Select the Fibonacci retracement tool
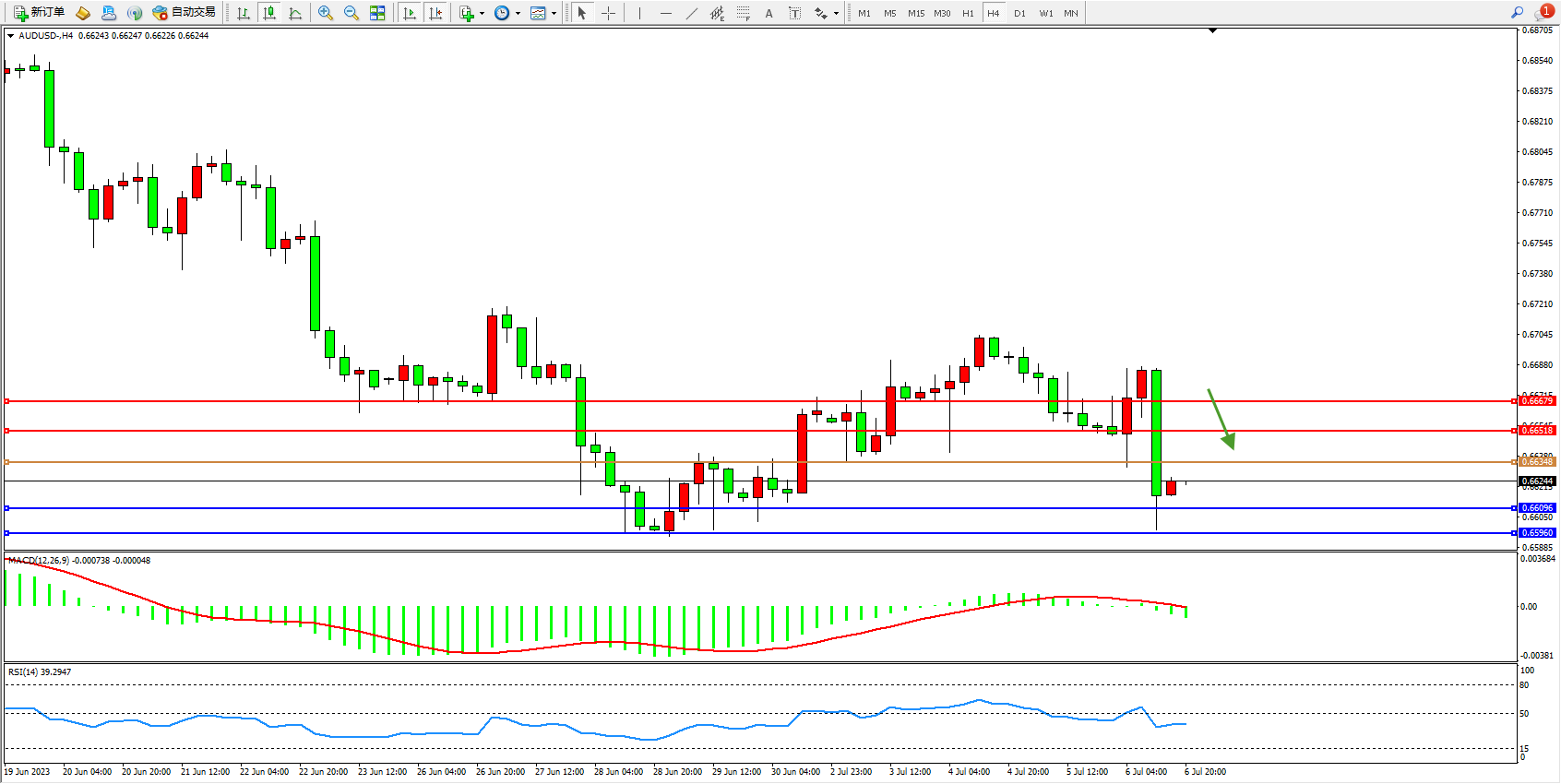Viewport: 1561px width, 784px height. 744,13
